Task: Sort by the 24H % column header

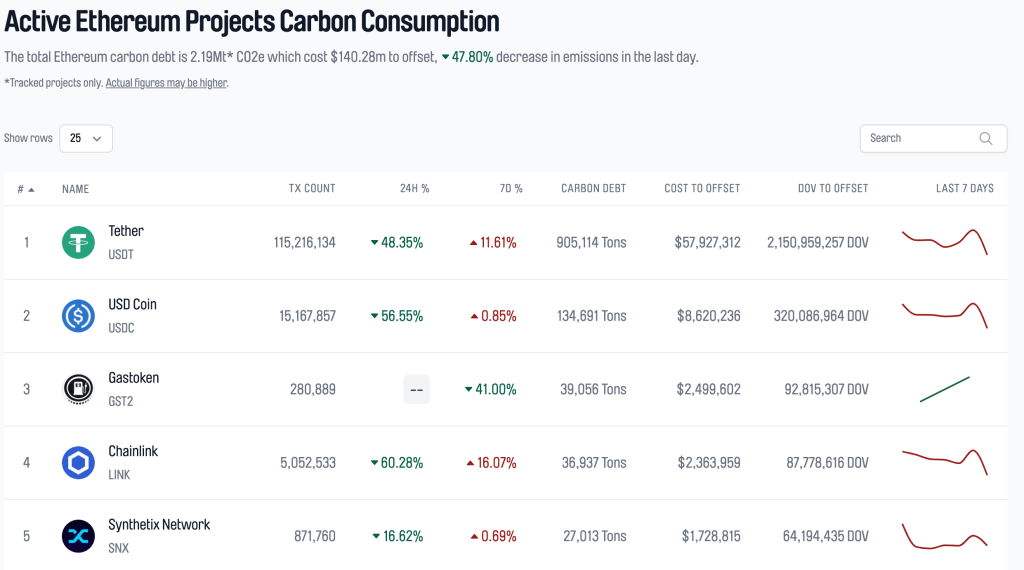Action: click(414, 189)
